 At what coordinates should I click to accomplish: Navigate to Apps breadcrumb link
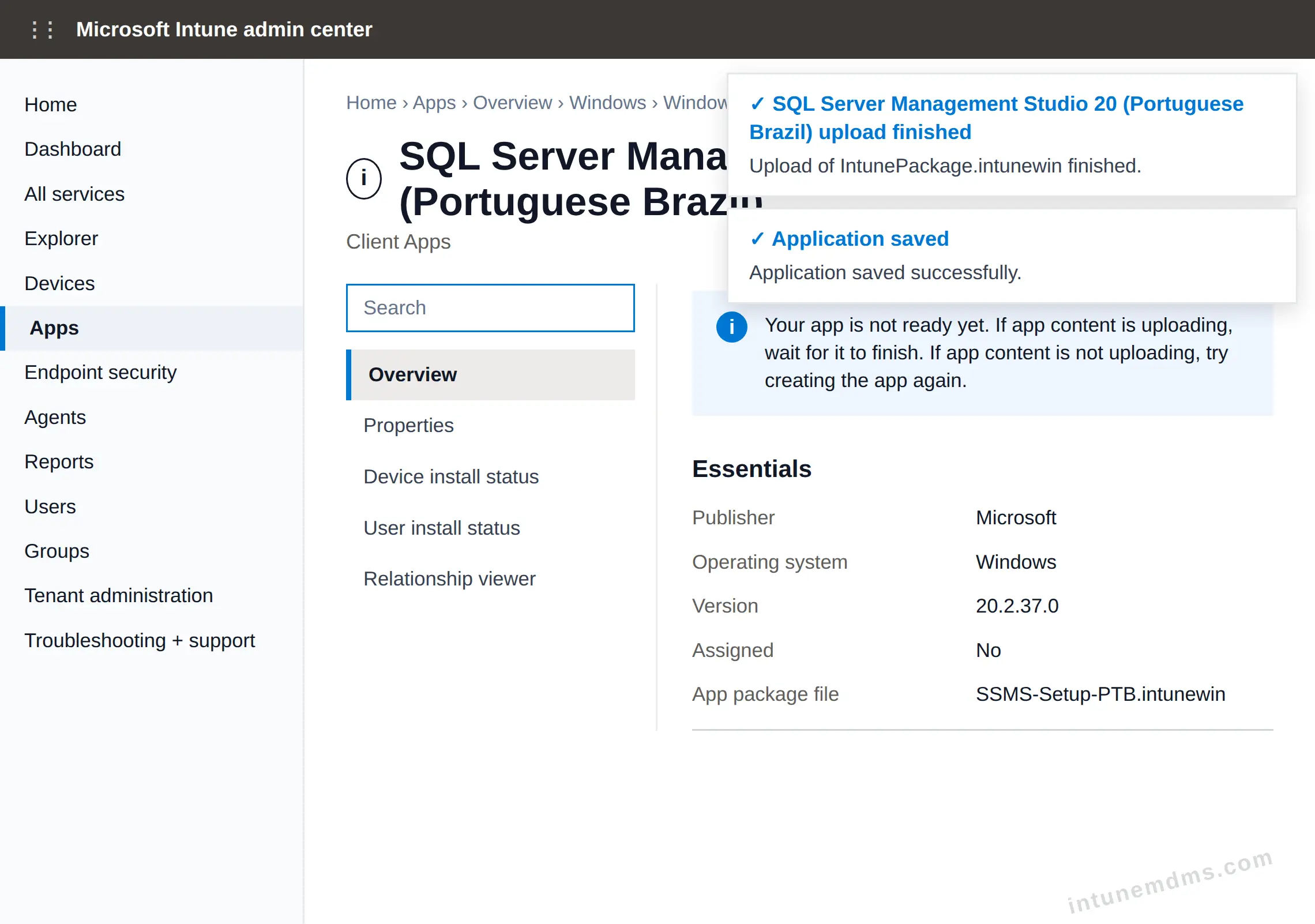tap(434, 103)
